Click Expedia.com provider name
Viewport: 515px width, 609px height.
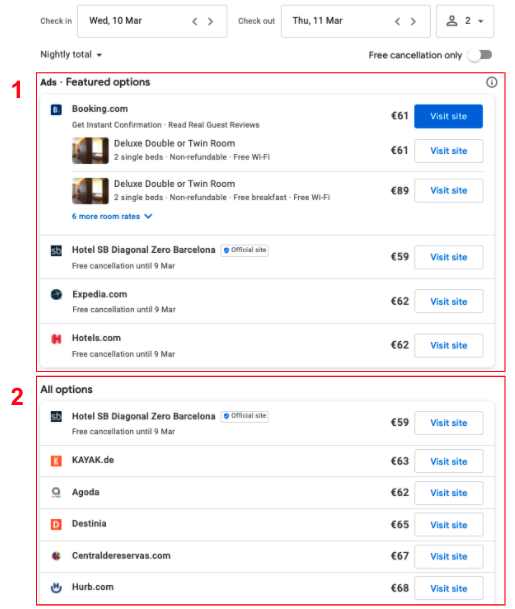pos(100,294)
